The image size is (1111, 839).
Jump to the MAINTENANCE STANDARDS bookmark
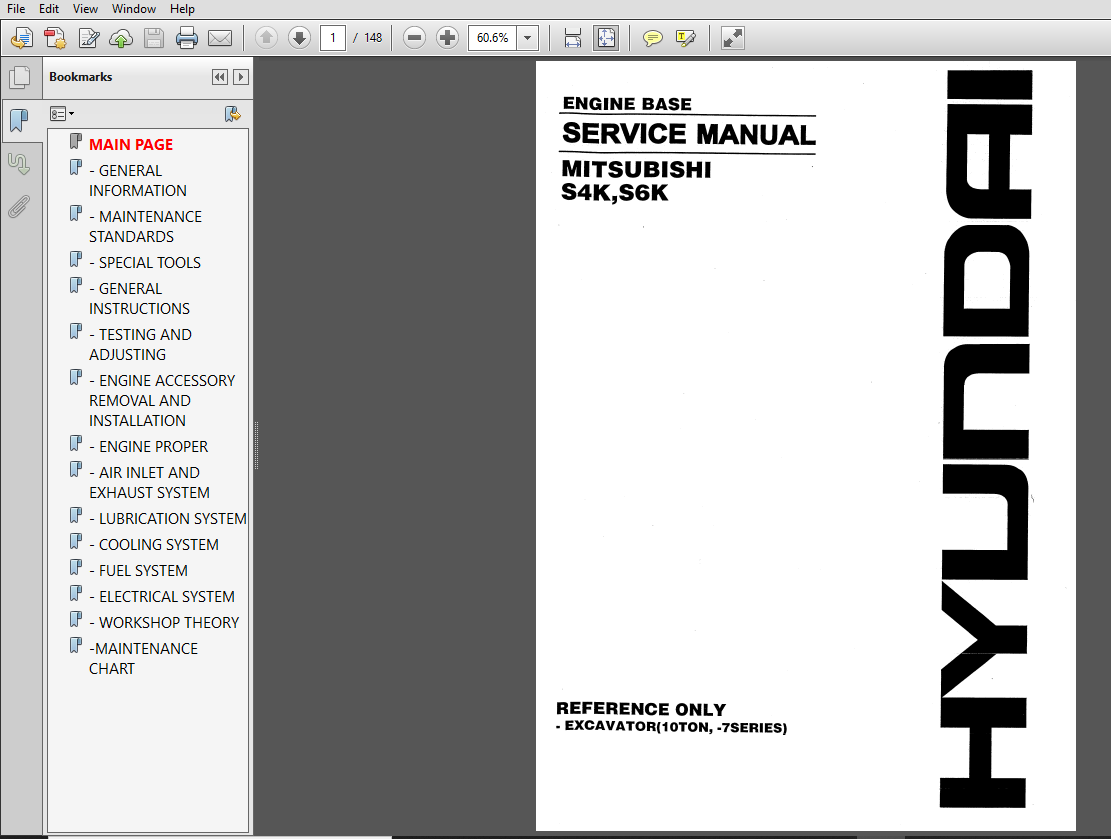coord(145,227)
